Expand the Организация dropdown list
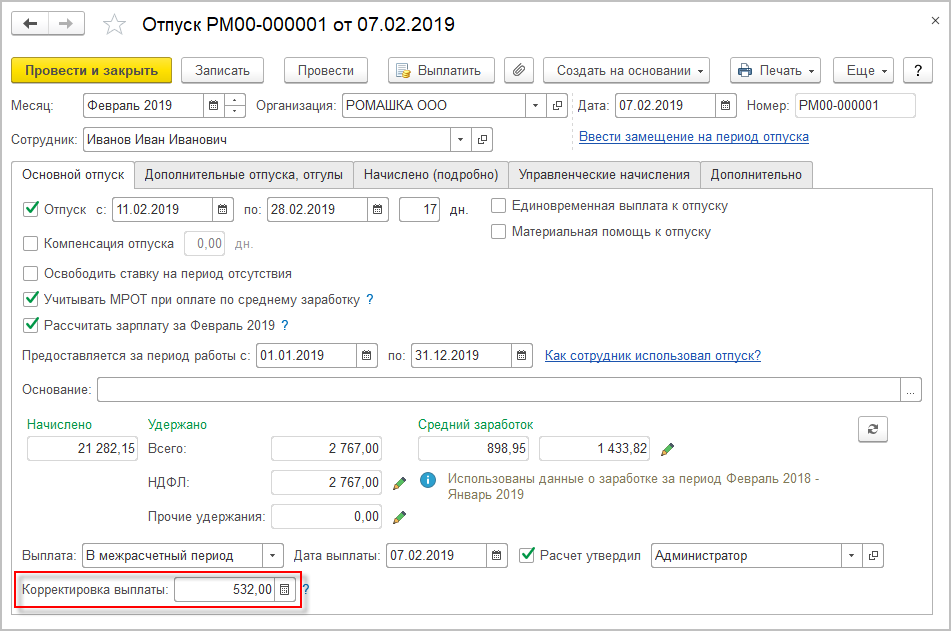 [536, 105]
